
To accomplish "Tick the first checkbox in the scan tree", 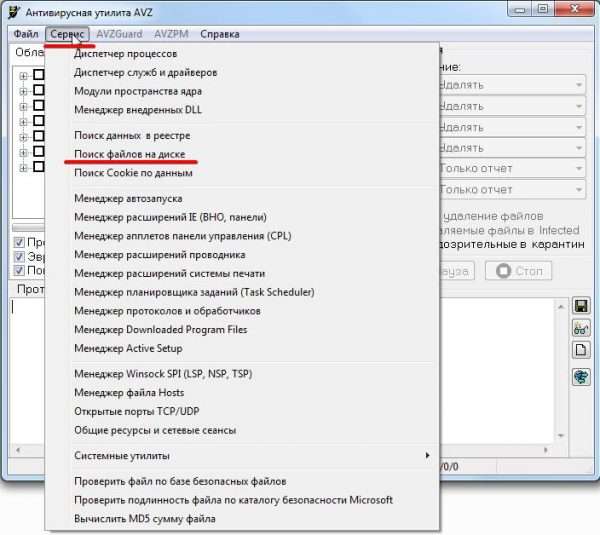I will click(x=39, y=75).
